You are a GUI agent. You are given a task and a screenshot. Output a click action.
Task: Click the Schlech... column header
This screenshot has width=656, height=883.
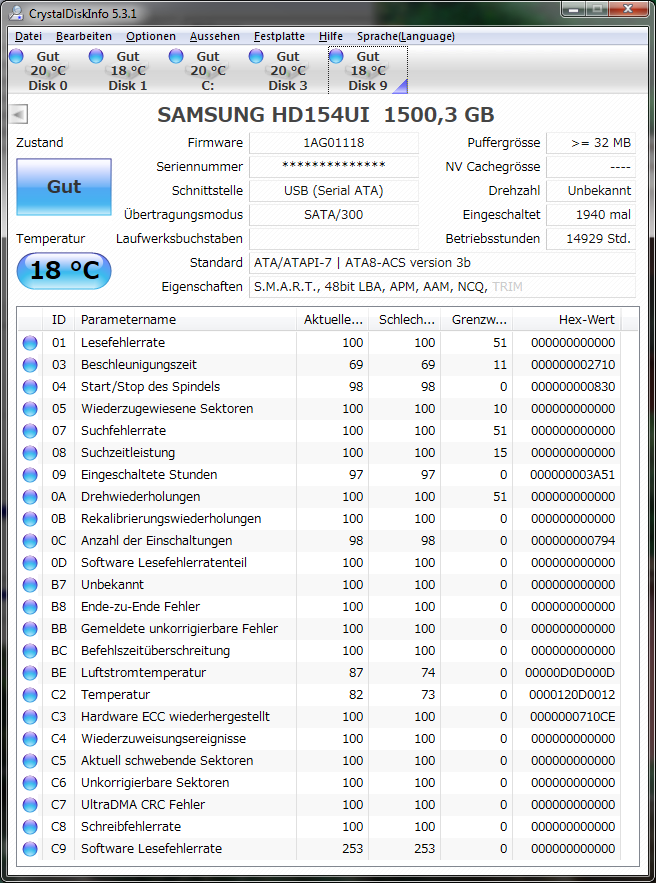coord(405,320)
